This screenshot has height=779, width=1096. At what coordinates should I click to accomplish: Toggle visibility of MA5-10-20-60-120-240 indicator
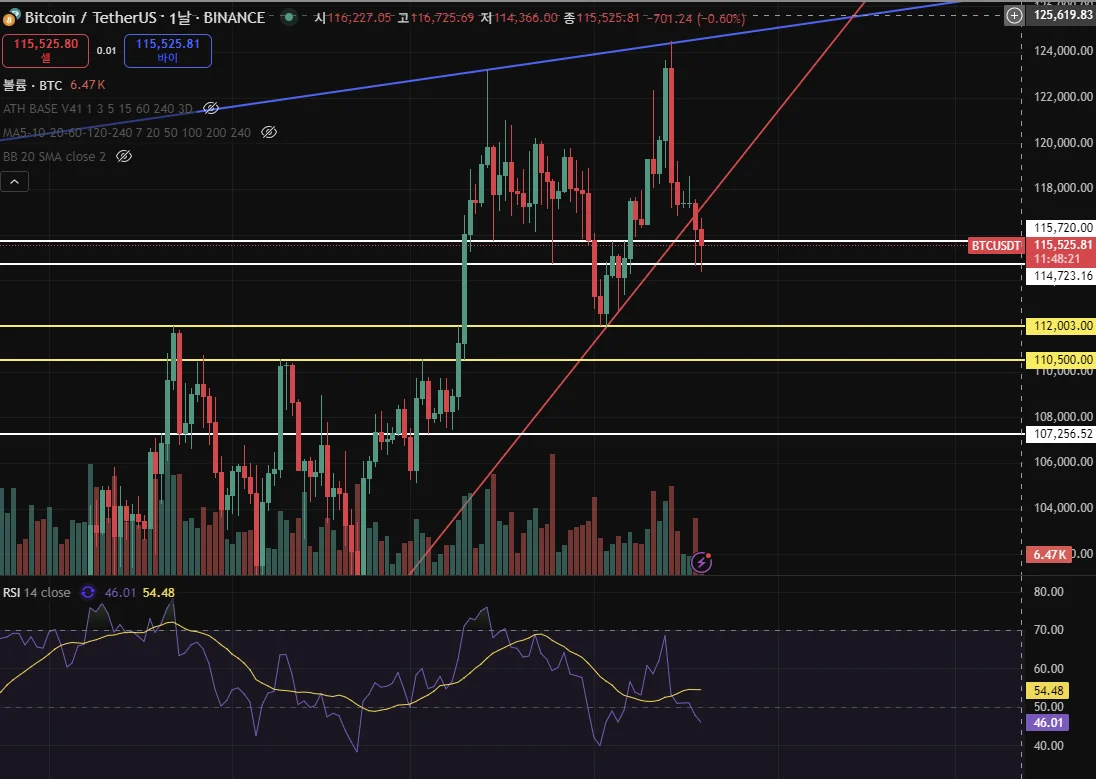pyautogui.click(x=268, y=132)
